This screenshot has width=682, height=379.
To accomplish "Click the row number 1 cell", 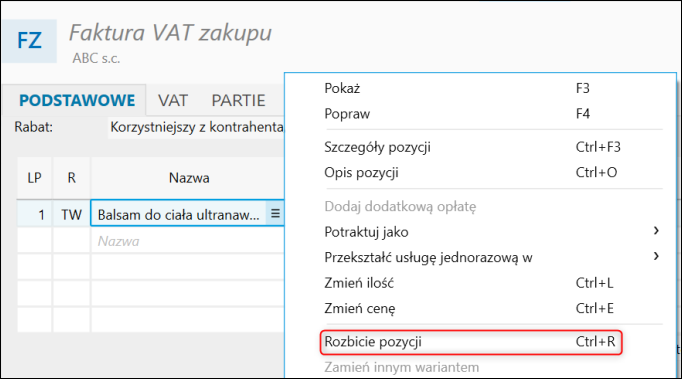I will coord(34,215).
